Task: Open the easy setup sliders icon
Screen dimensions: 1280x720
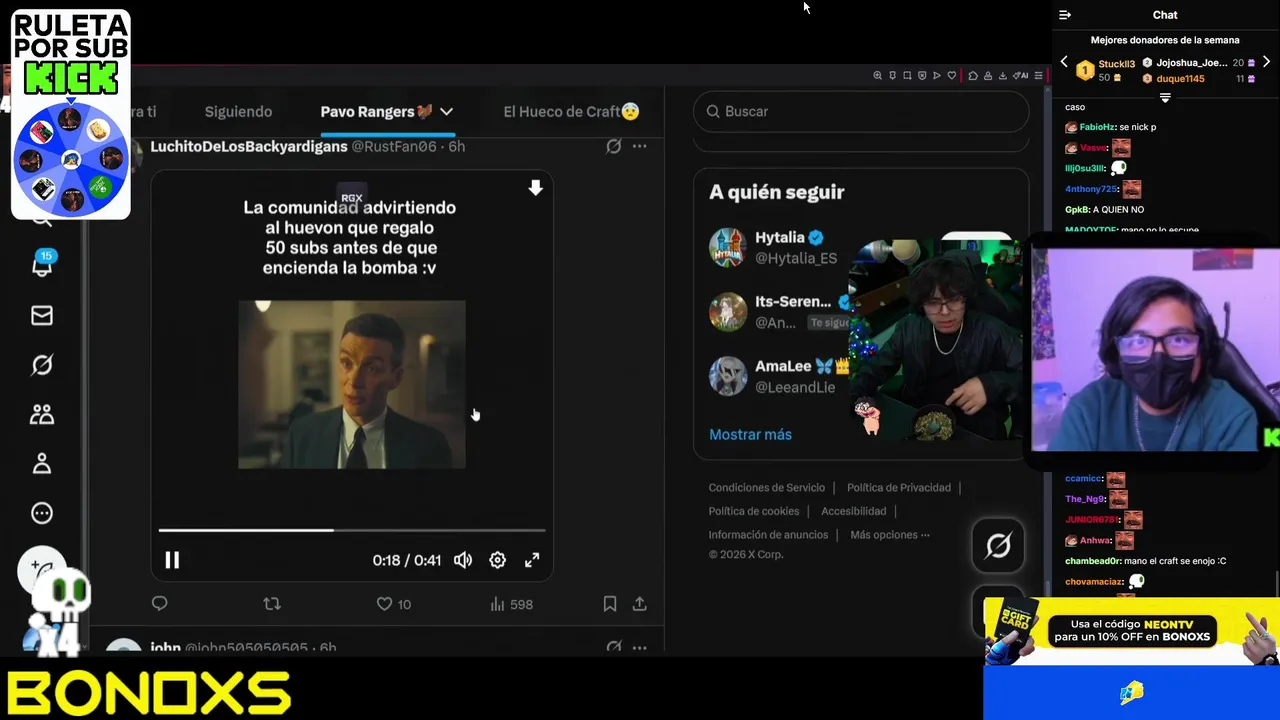Action: pyautogui.click(x=1038, y=75)
